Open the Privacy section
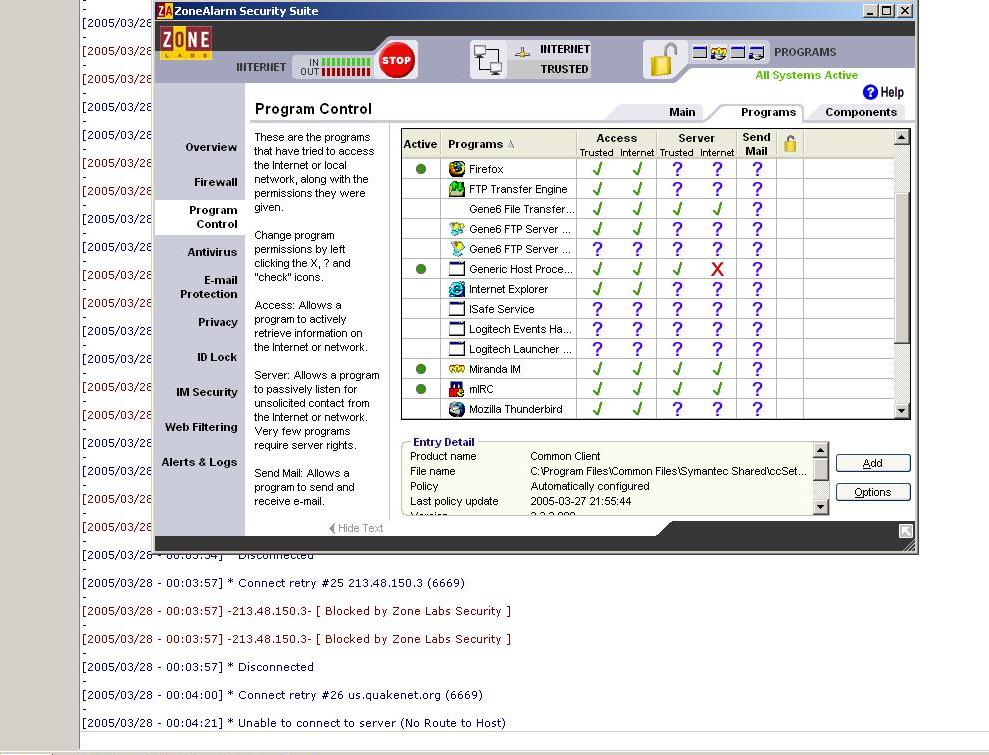Screen dimensions: 989x755 [x=218, y=322]
